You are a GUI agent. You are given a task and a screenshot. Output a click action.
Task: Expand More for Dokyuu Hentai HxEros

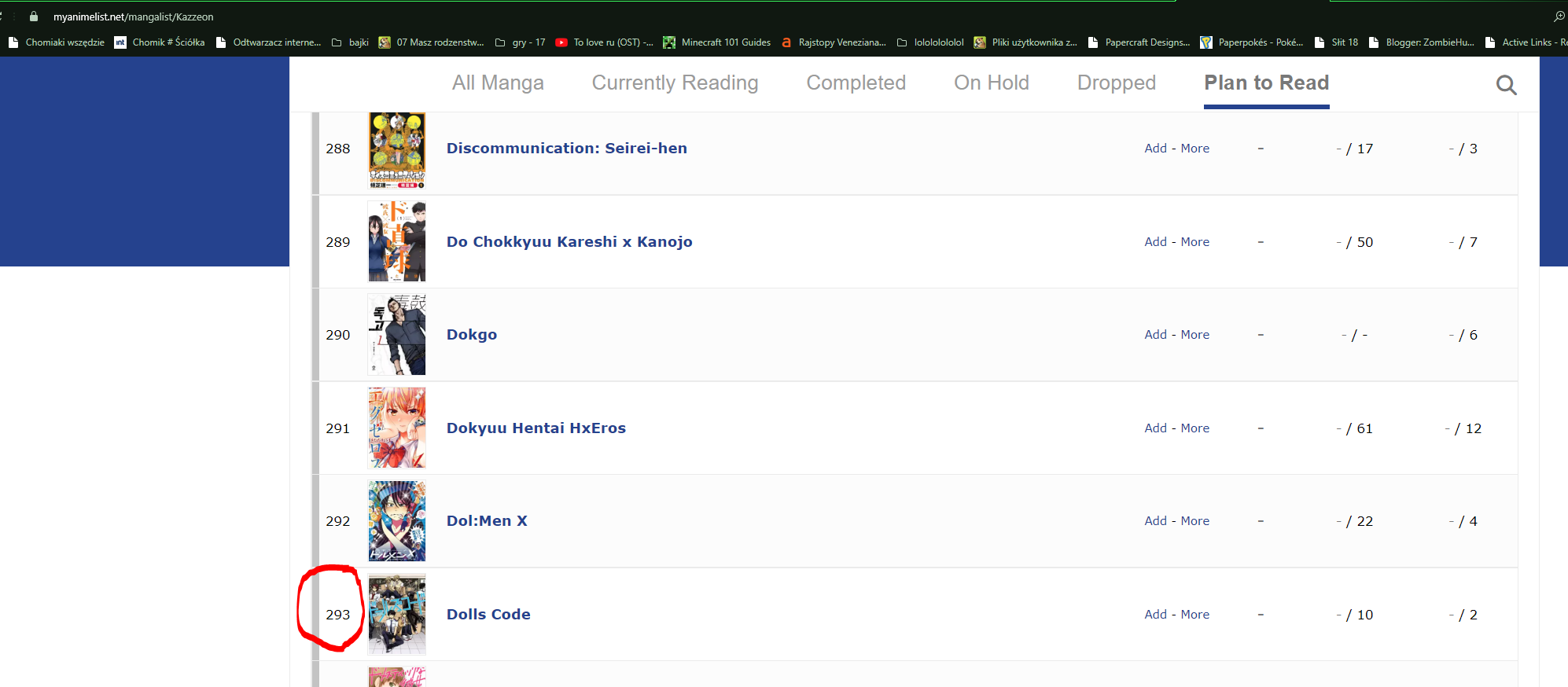(1195, 428)
